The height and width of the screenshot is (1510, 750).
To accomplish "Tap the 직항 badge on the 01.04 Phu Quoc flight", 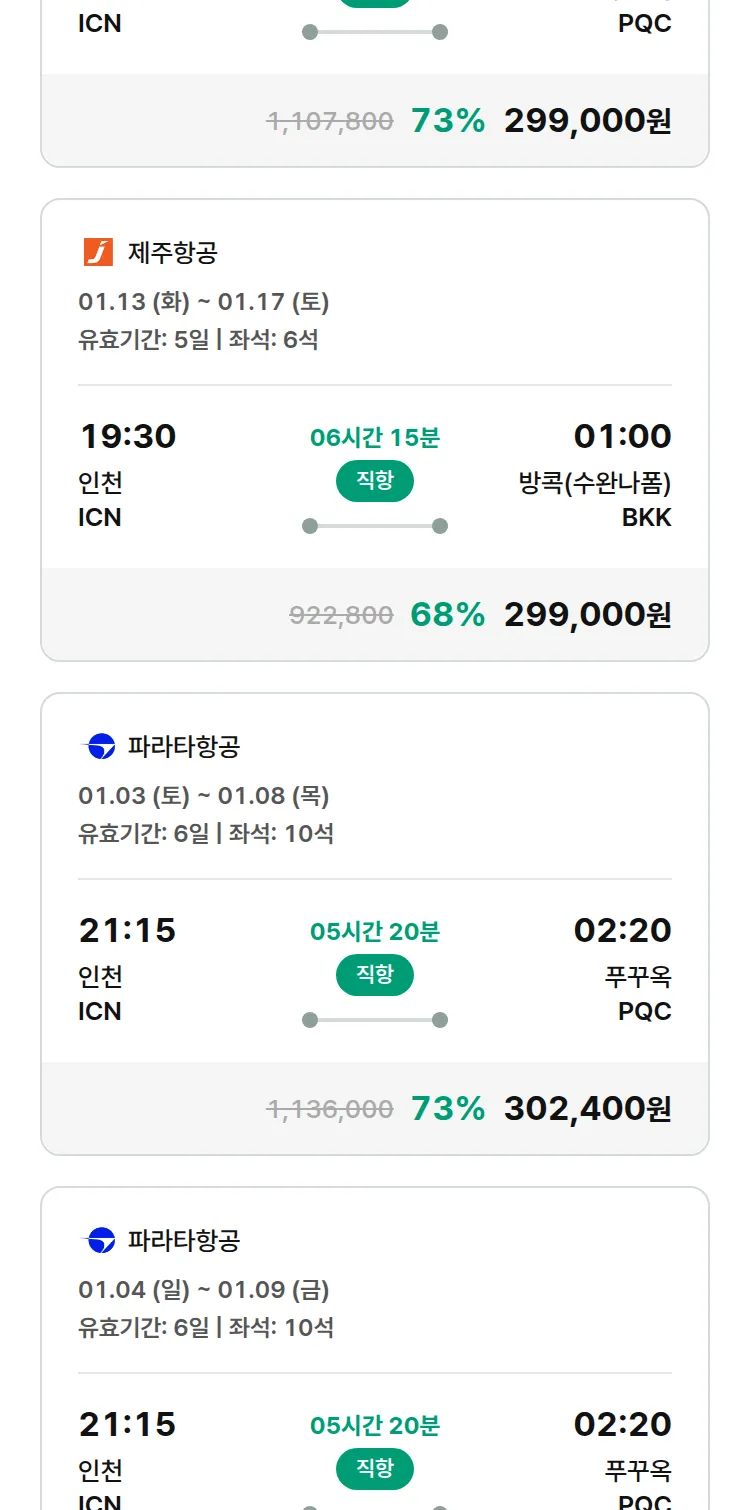I will [x=375, y=1469].
